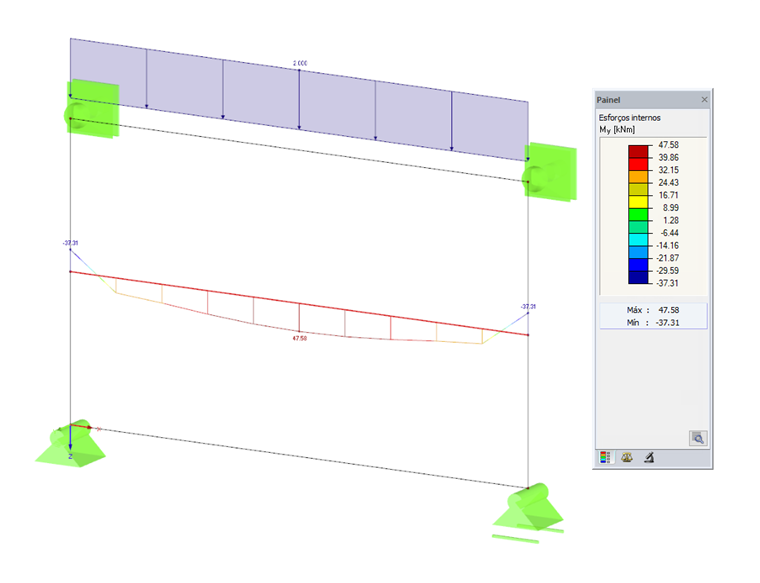
Task: Click the -14.16 scale value
Action: (667, 245)
